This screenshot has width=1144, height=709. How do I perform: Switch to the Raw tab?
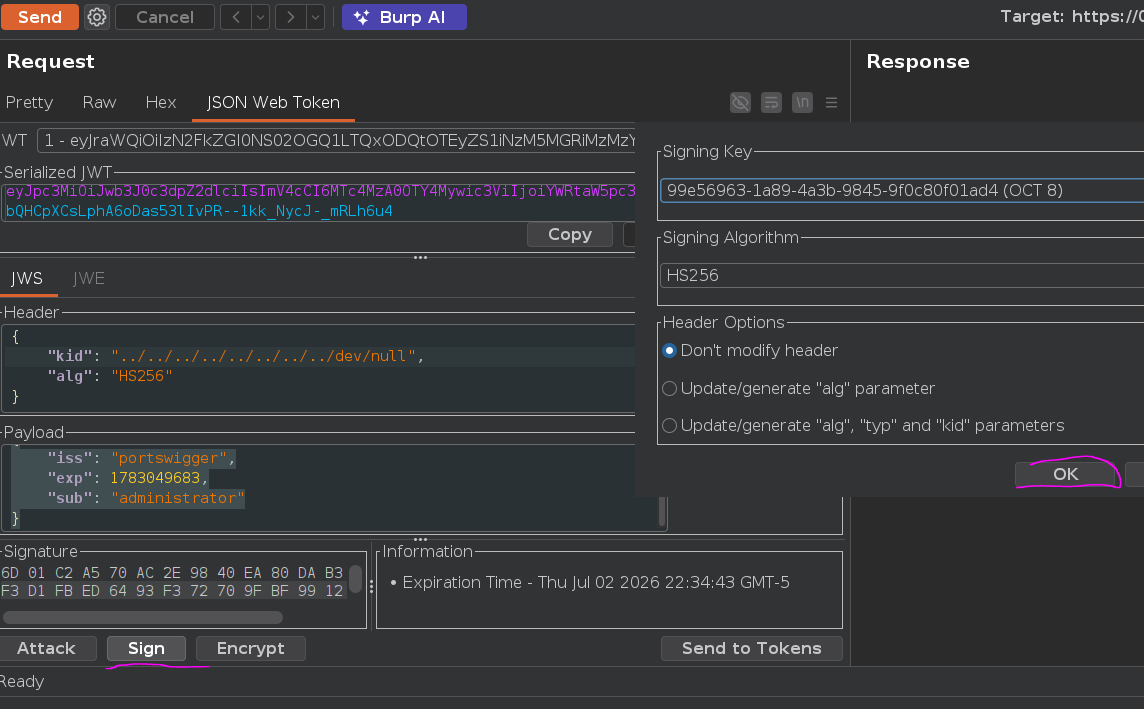tap(99, 102)
